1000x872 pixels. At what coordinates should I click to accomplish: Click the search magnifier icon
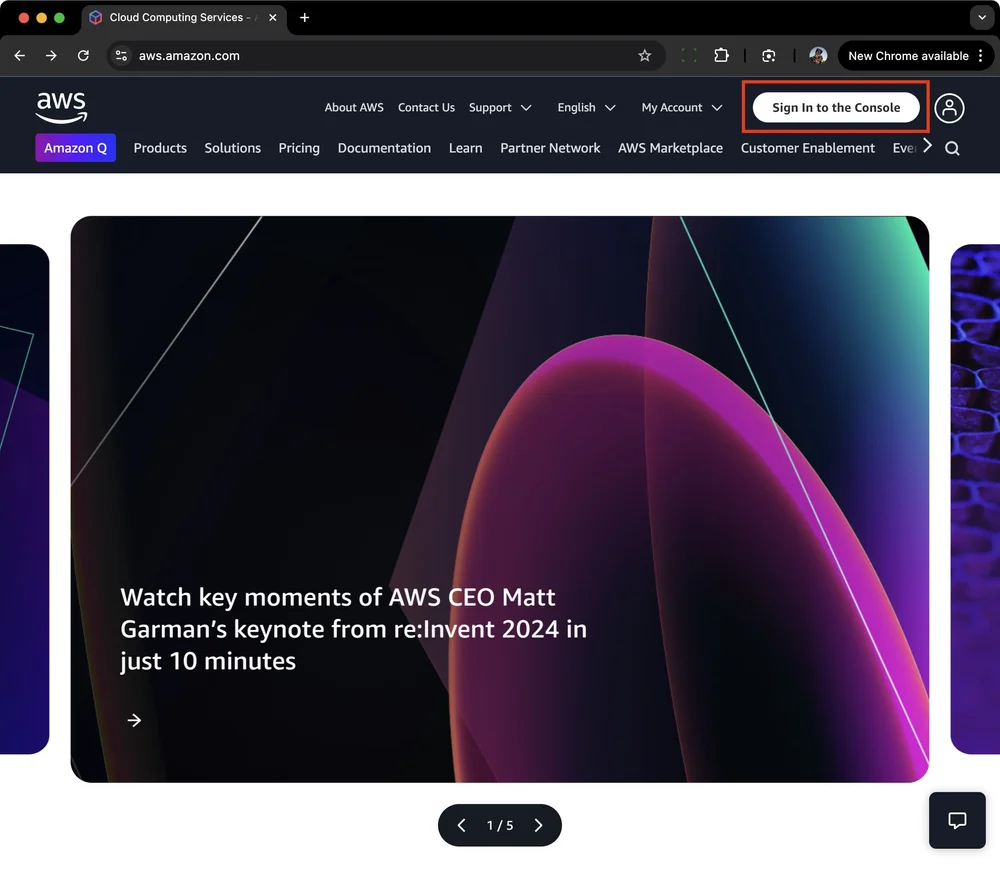pos(952,149)
